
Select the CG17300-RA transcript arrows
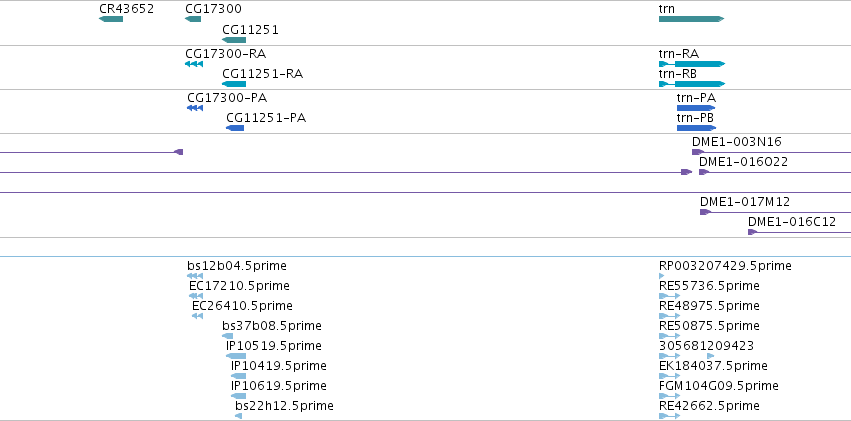194,64
